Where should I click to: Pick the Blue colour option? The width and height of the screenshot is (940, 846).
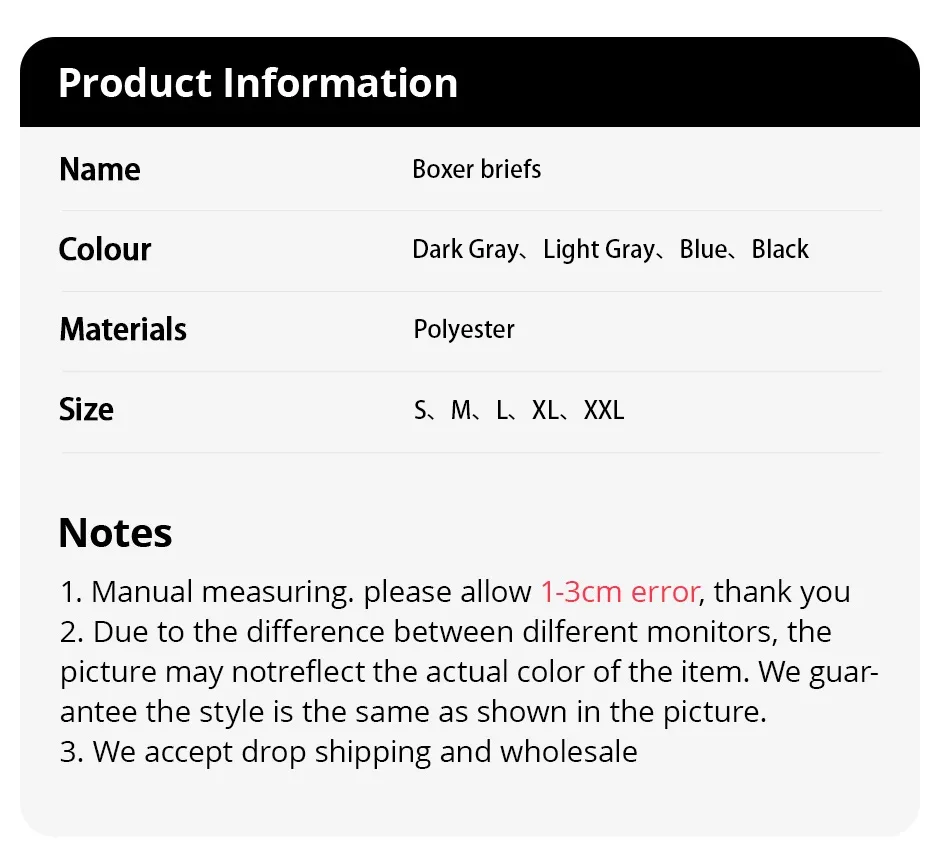tap(703, 249)
